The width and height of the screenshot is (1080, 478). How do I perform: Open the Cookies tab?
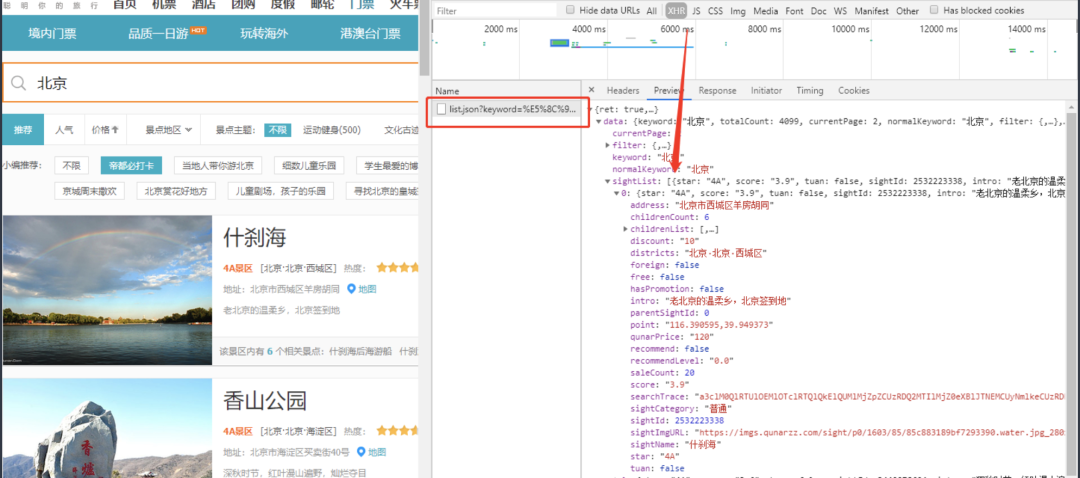[x=853, y=90]
